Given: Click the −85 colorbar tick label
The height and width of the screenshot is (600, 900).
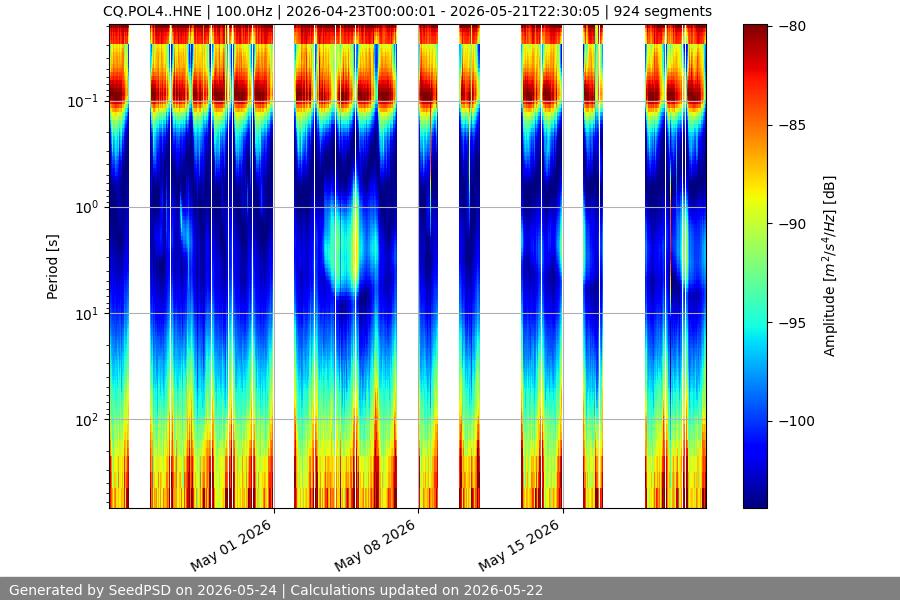Looking at the screenshot, I should tap(793, 125).
